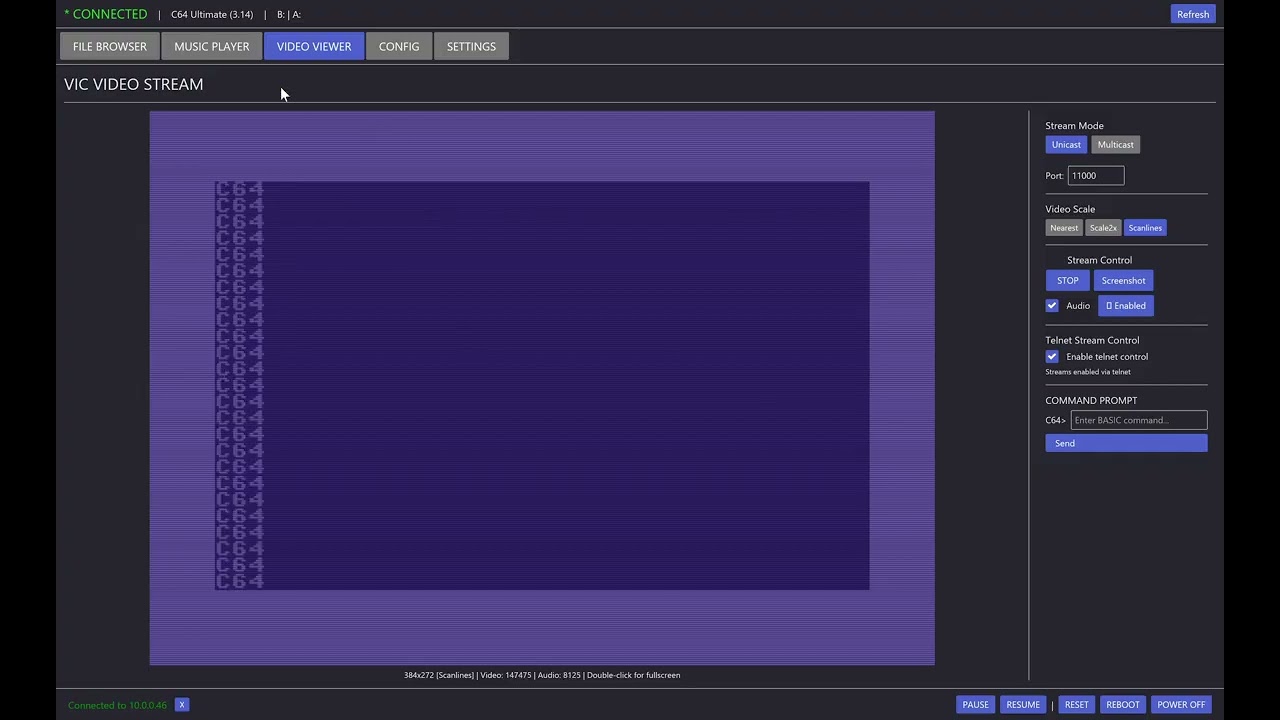The height and width of the screenshot is (720, 1280).
Task: Click the Port number field
Action: tap(1096, 176)
